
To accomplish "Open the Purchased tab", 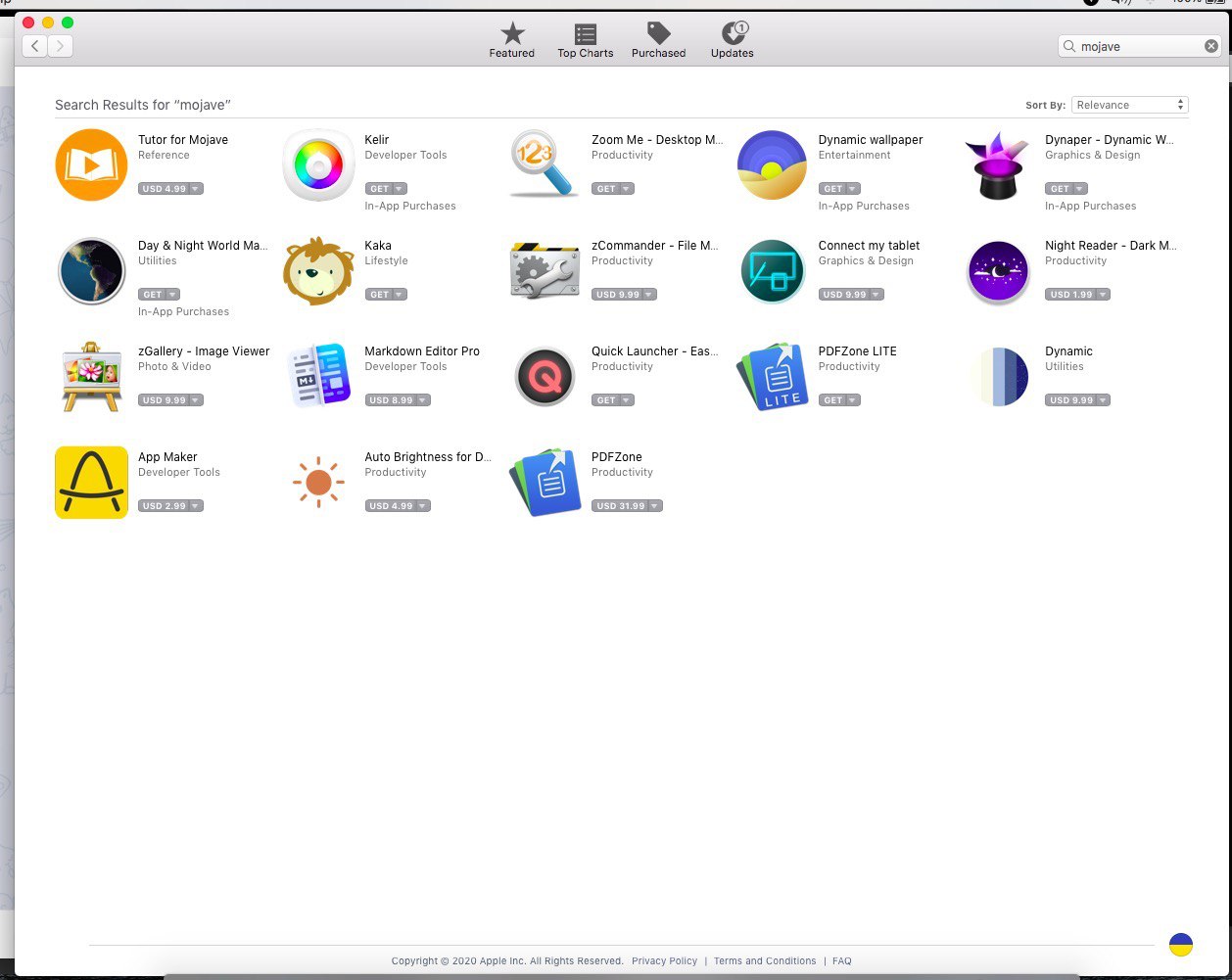I will point(659,40).
